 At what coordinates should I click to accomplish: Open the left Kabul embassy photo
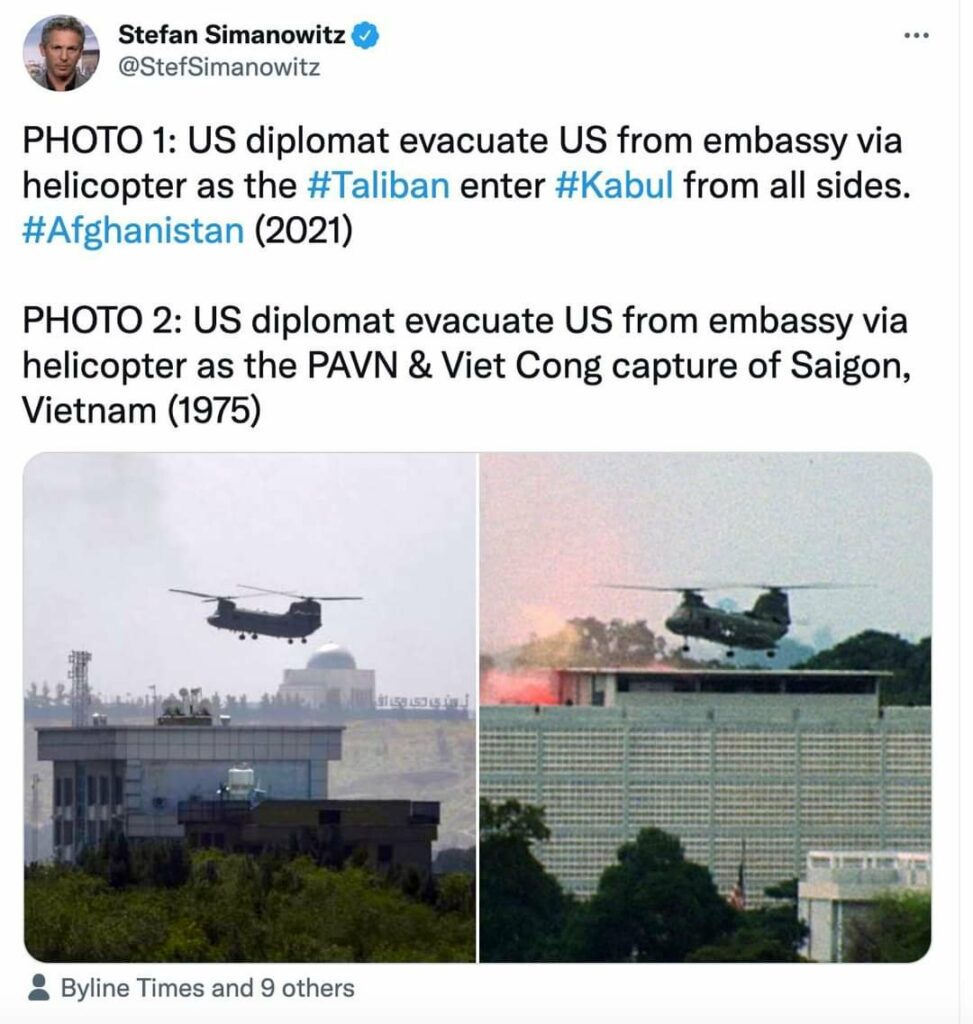click(250, 707)
